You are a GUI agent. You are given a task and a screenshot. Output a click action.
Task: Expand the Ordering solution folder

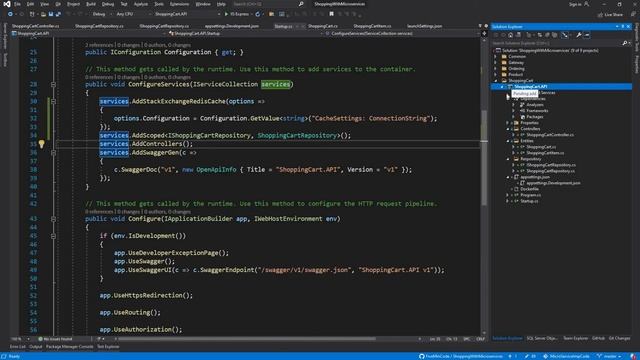pos(496,69)
